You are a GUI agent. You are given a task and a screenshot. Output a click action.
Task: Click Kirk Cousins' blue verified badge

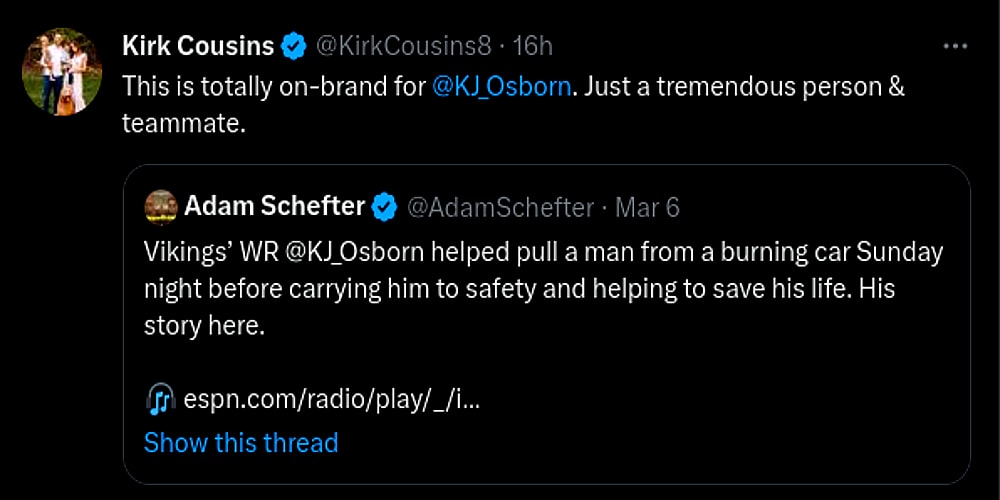(294, 46)
